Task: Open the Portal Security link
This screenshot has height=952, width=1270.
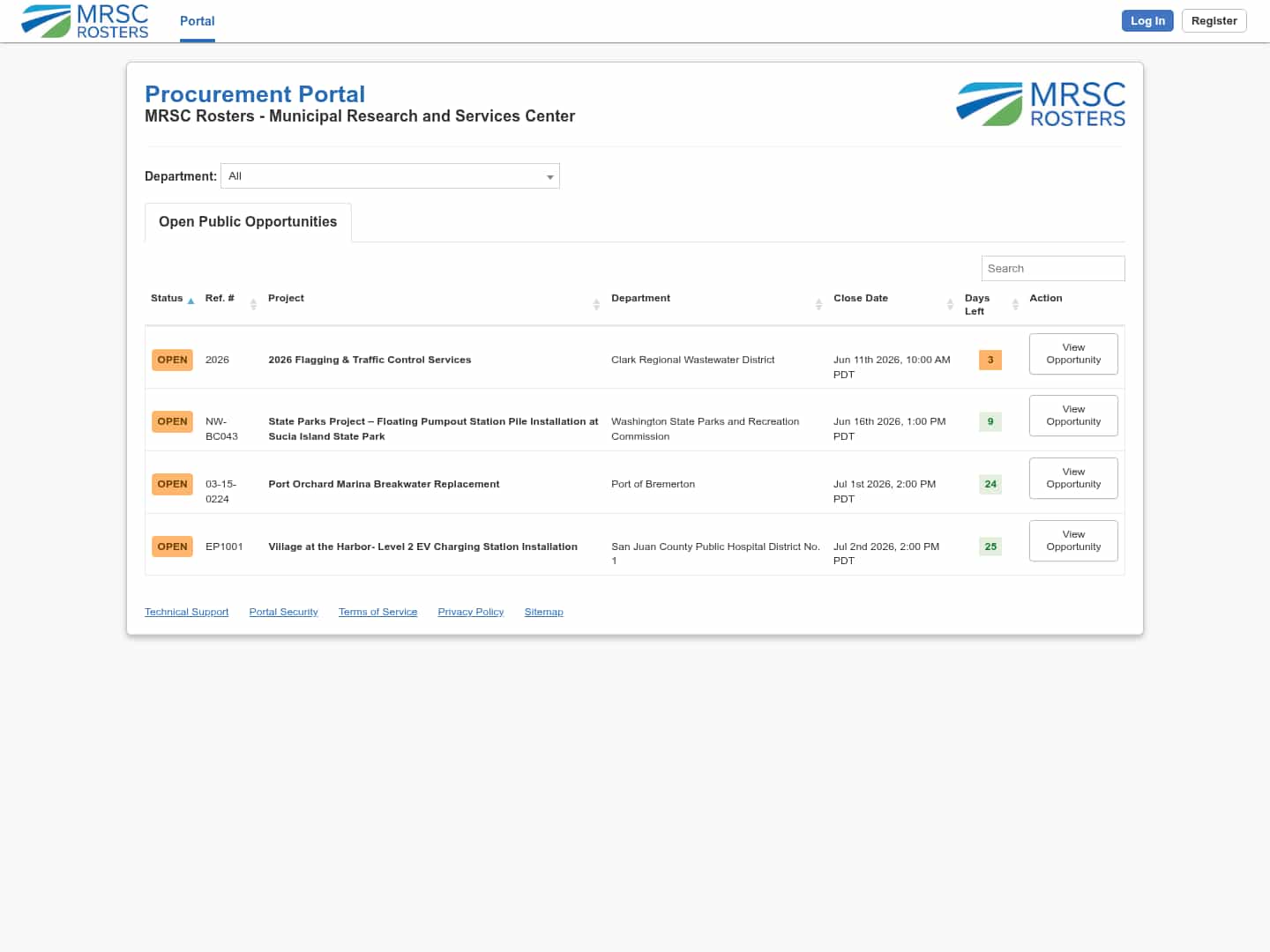Action: [283, 612]
